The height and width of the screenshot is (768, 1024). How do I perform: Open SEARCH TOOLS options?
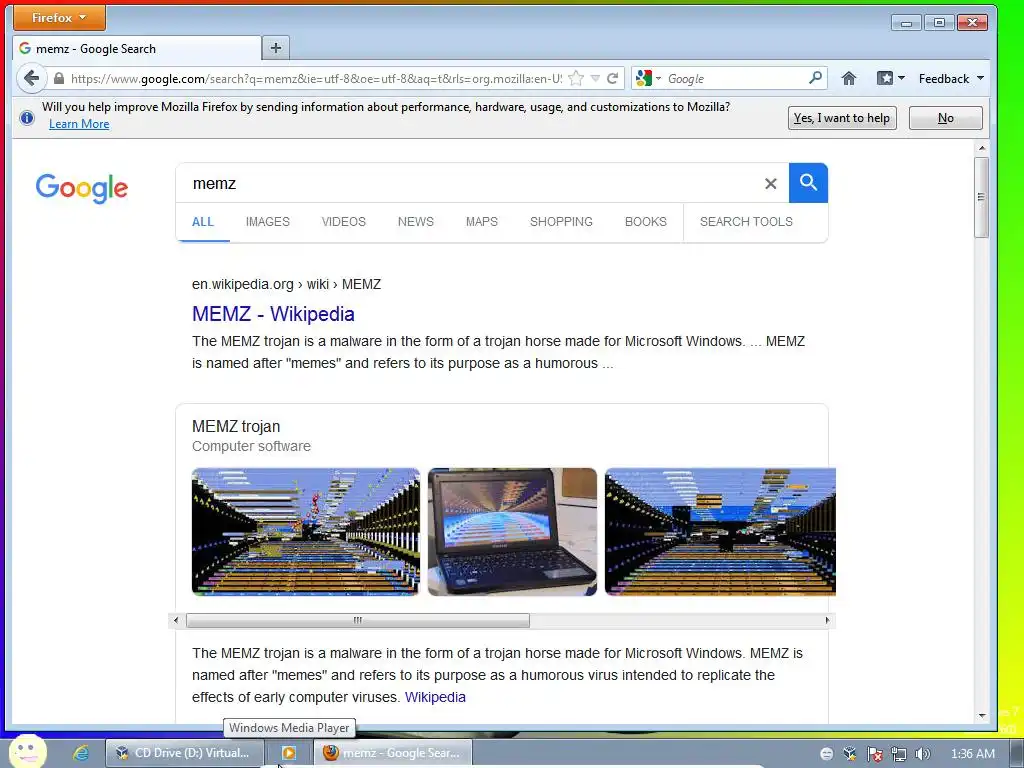pos(746,222)
